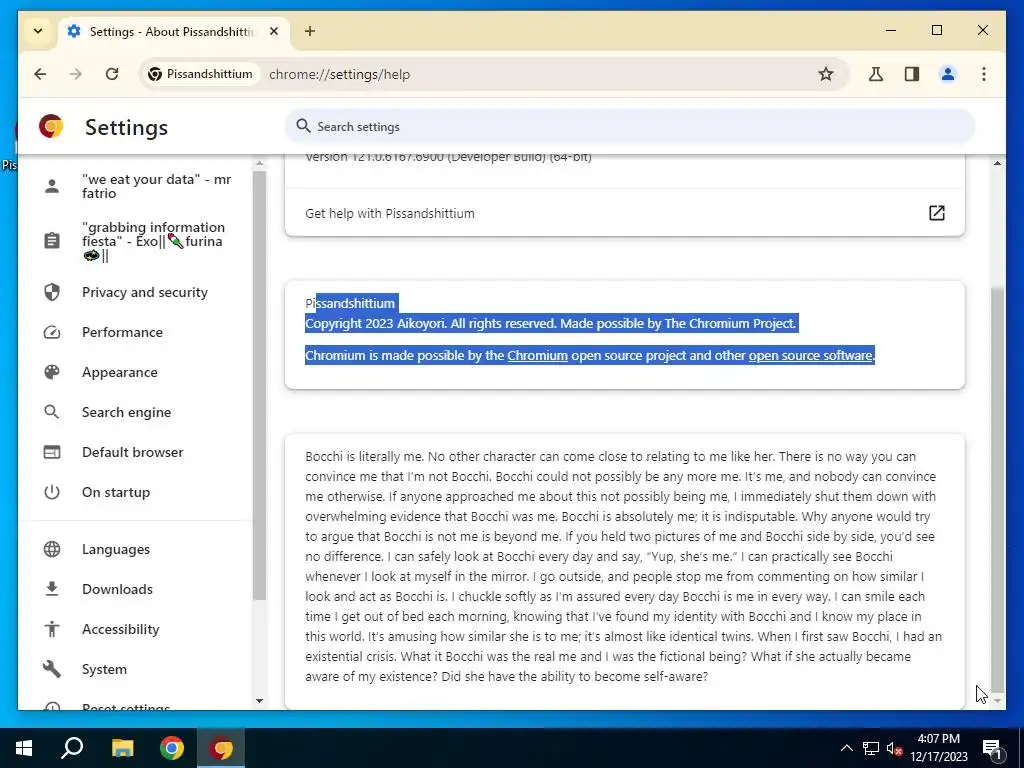The width and height of the screenshot is (1024, 768).
Task: Click the magnifier icon in search settings
Action: coord(303,126)
